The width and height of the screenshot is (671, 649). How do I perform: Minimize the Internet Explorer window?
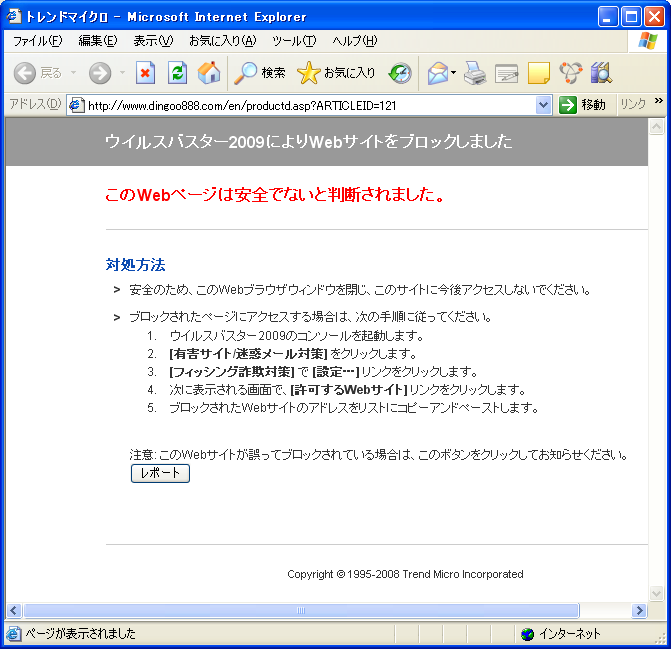point(608,17)
